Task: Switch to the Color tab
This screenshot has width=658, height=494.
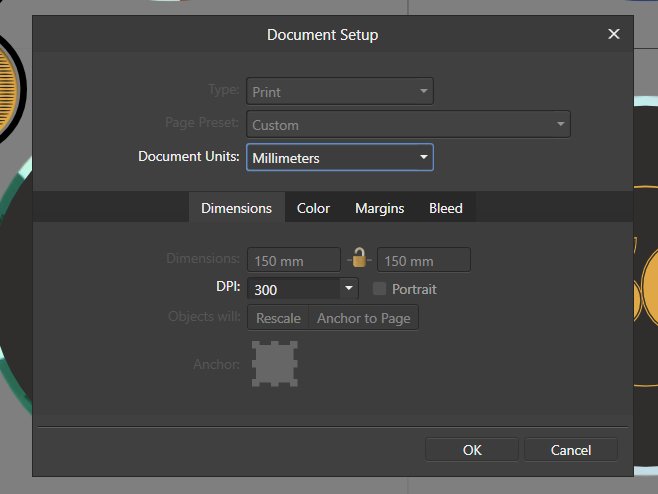Action: coord(313,208)
